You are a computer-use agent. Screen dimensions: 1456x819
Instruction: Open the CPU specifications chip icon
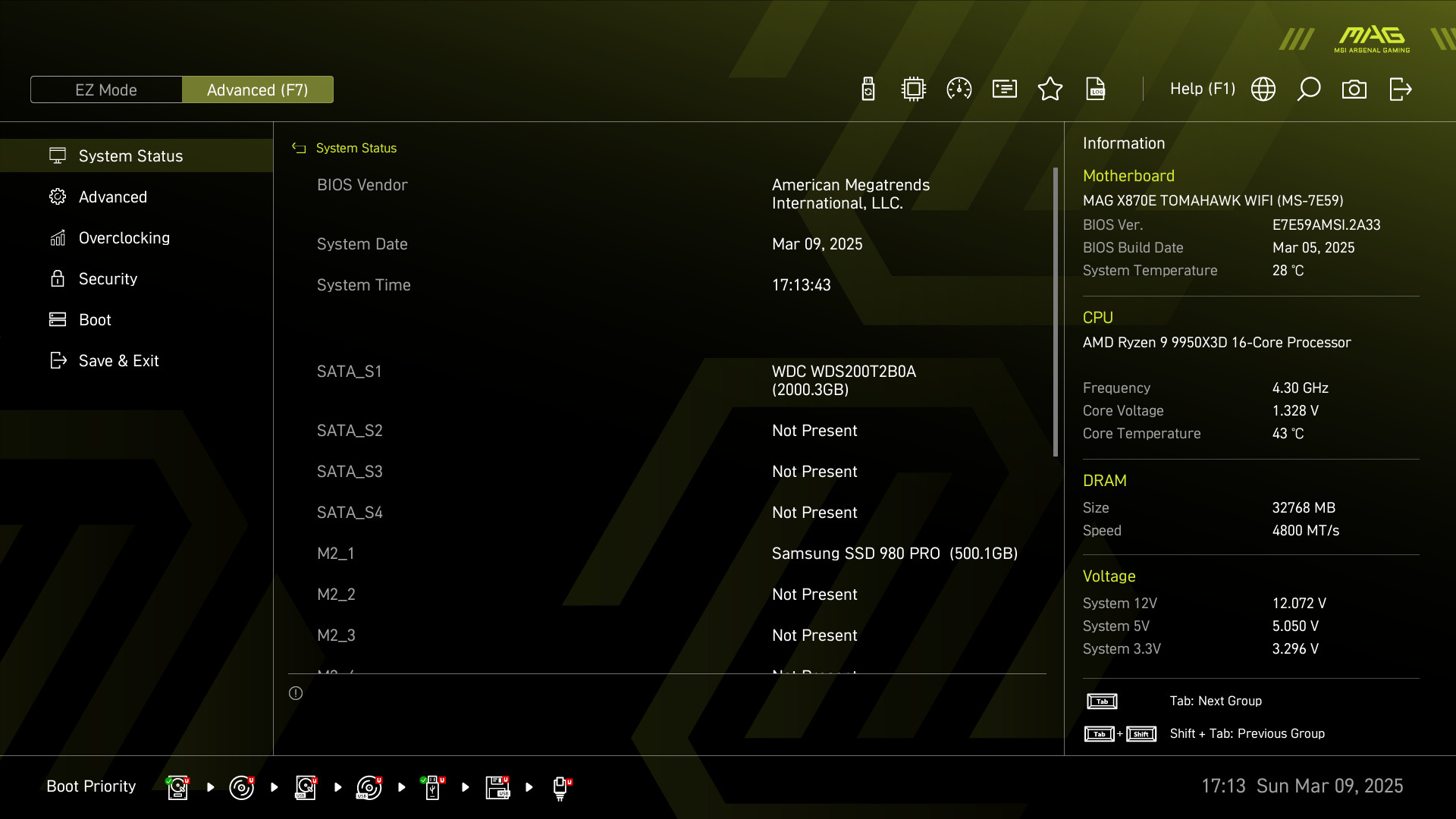click(914, 89)
